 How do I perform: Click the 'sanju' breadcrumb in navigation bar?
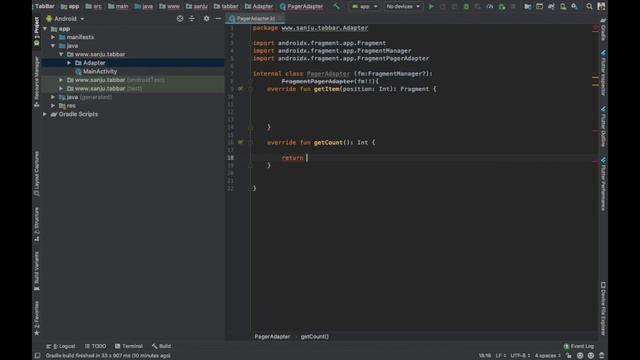click(197, 7)
